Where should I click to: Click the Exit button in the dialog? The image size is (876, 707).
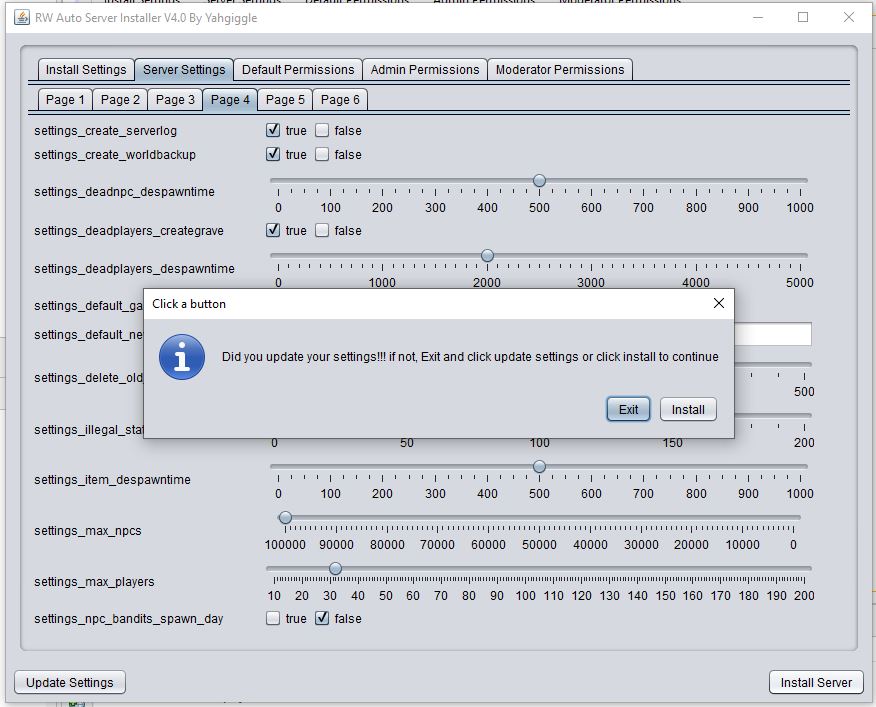click(628, 409)
